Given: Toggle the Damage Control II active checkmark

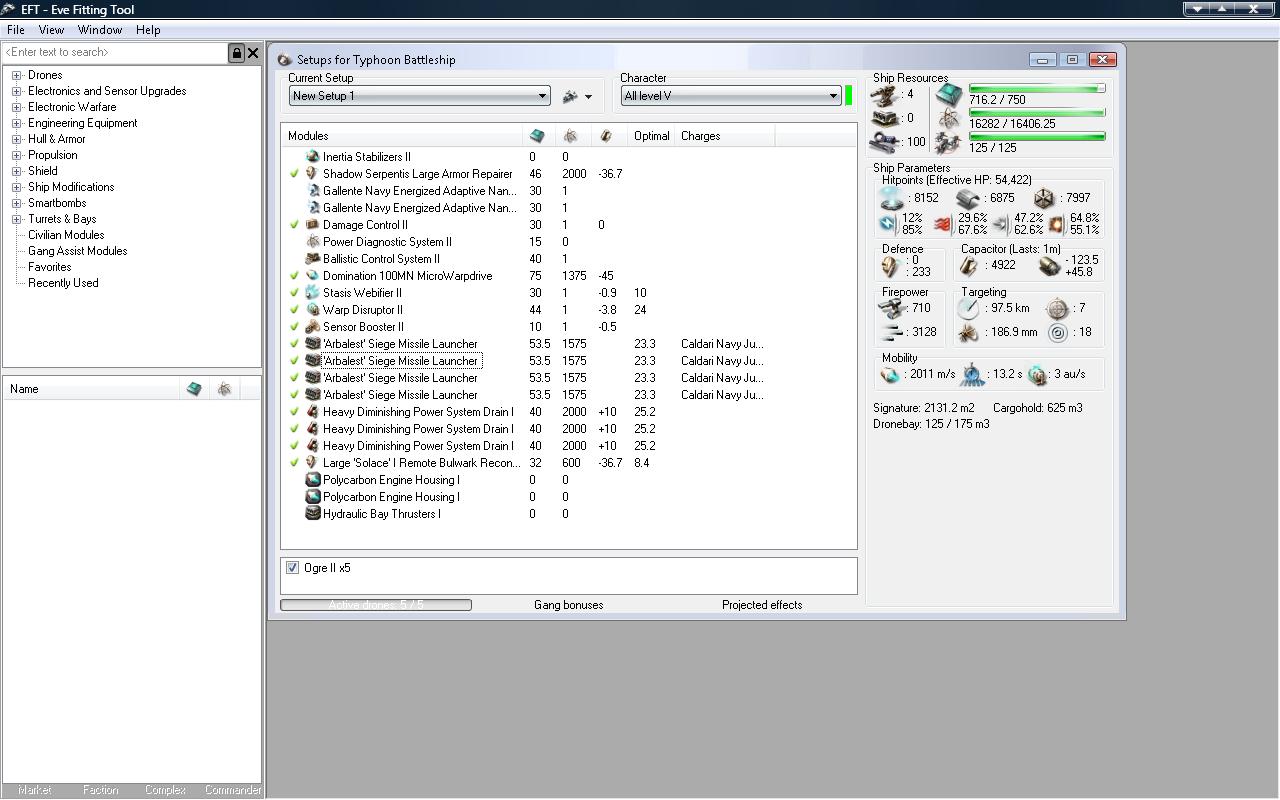Looking at the screenshot, I should coord(294,225).
